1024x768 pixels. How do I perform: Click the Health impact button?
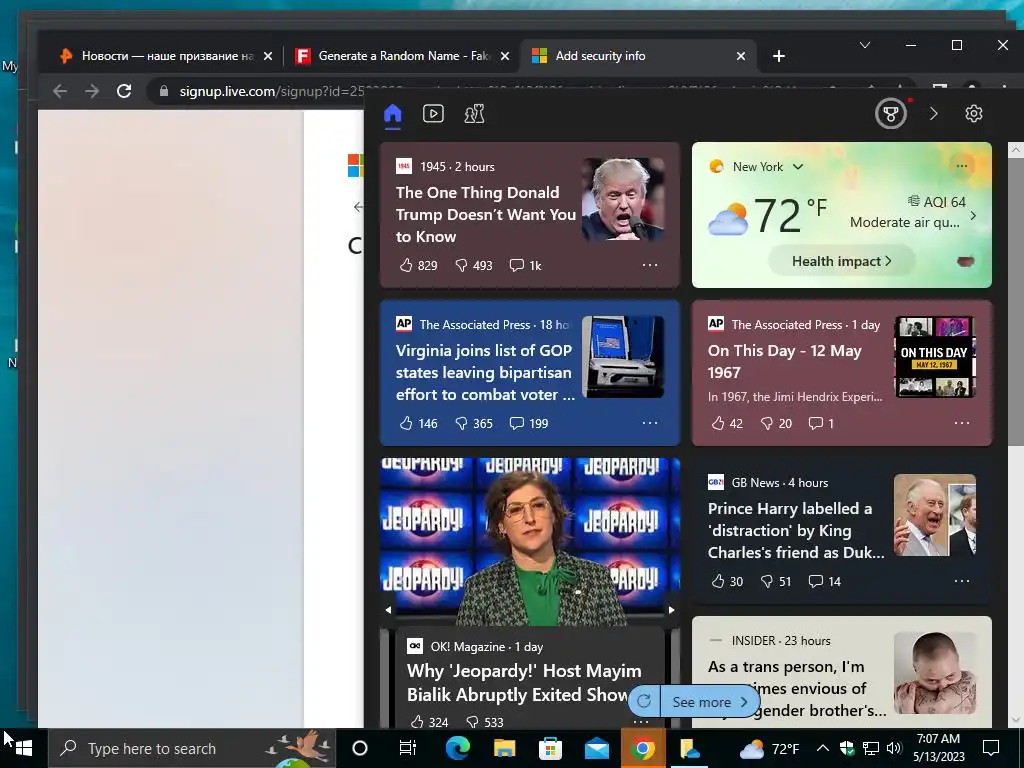tap(841, 261)
